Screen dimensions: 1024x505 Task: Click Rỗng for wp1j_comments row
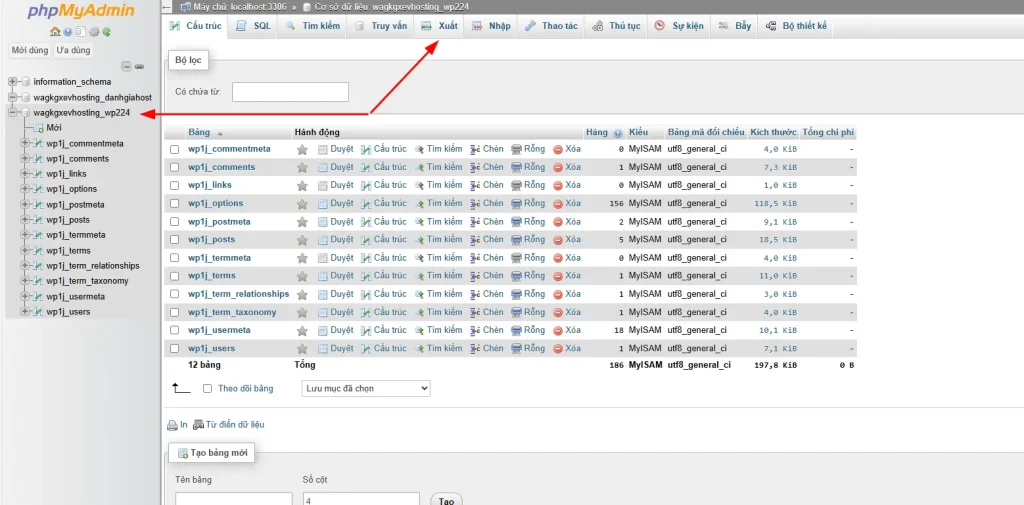pos(528,167)
